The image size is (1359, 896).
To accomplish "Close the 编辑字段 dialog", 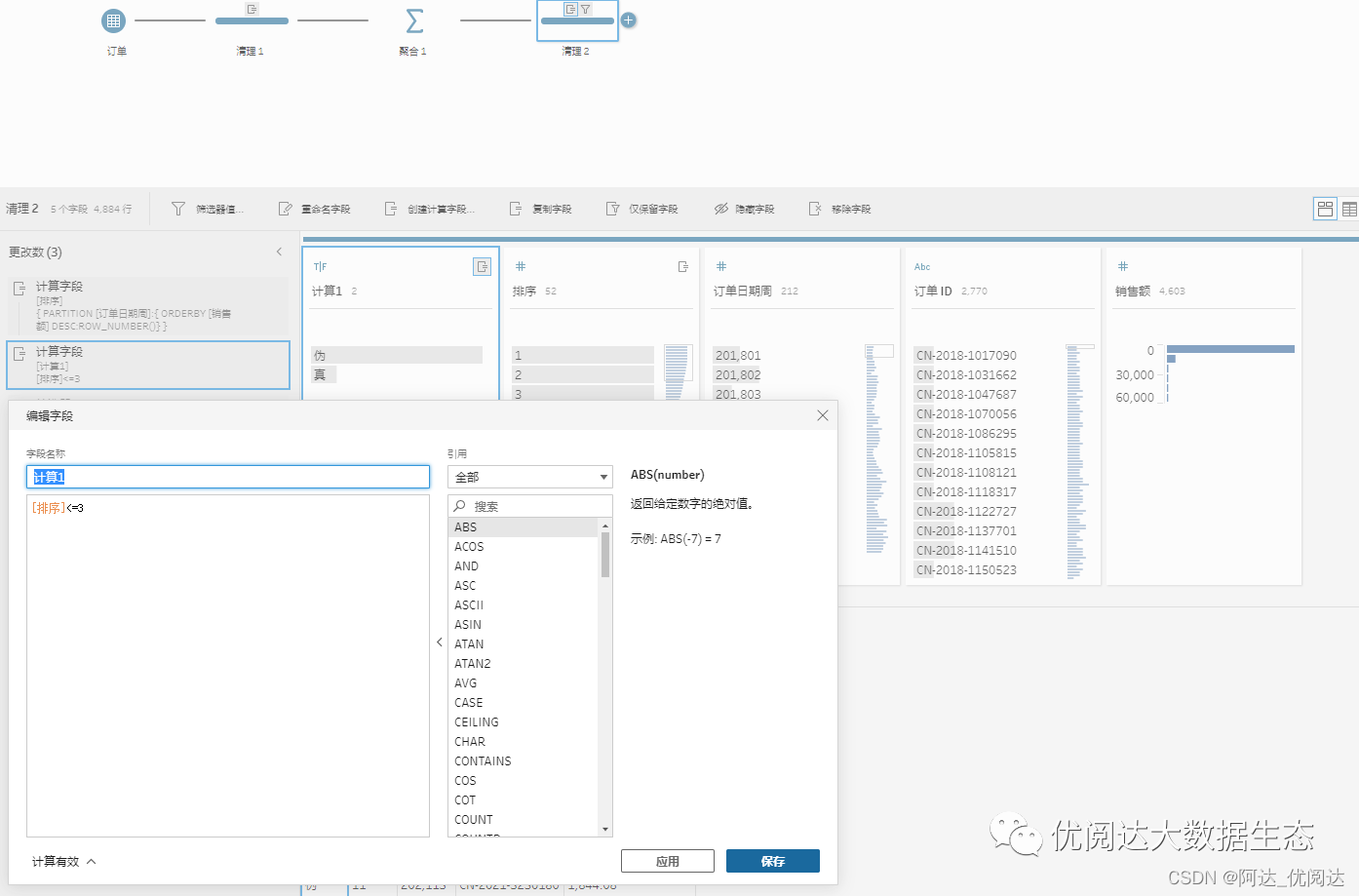I will [823, 415].
